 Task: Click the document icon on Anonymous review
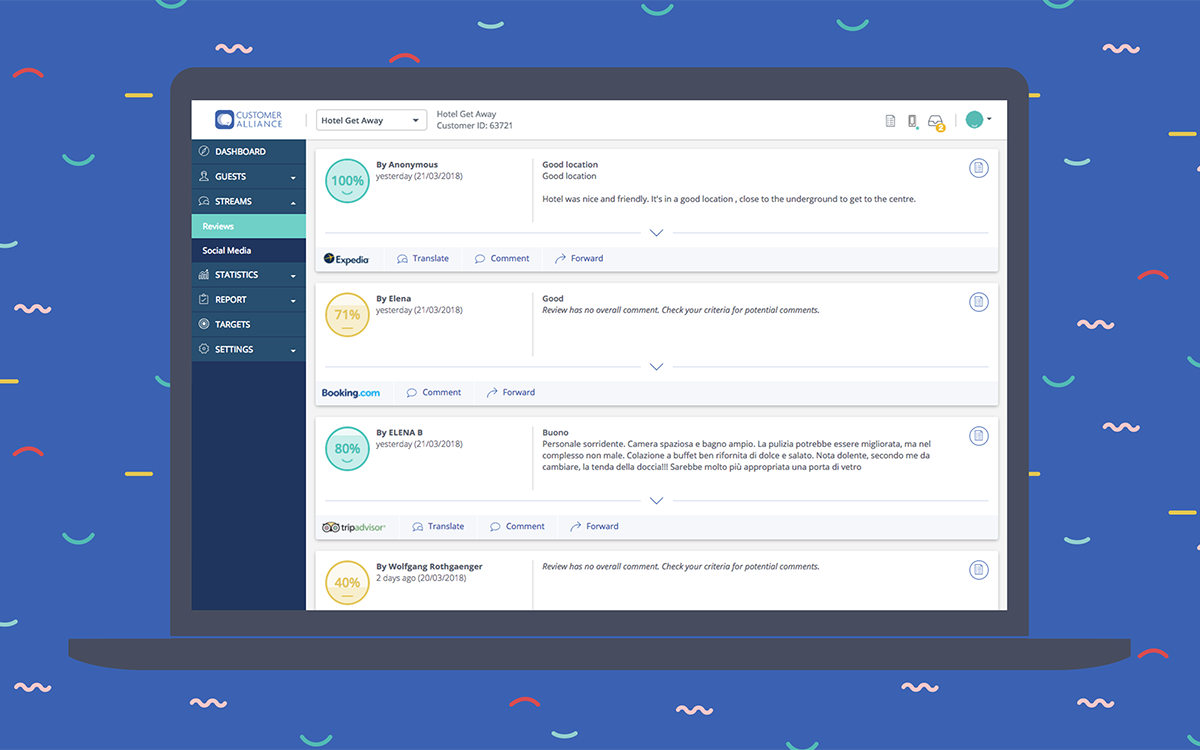tap(979, 168)
